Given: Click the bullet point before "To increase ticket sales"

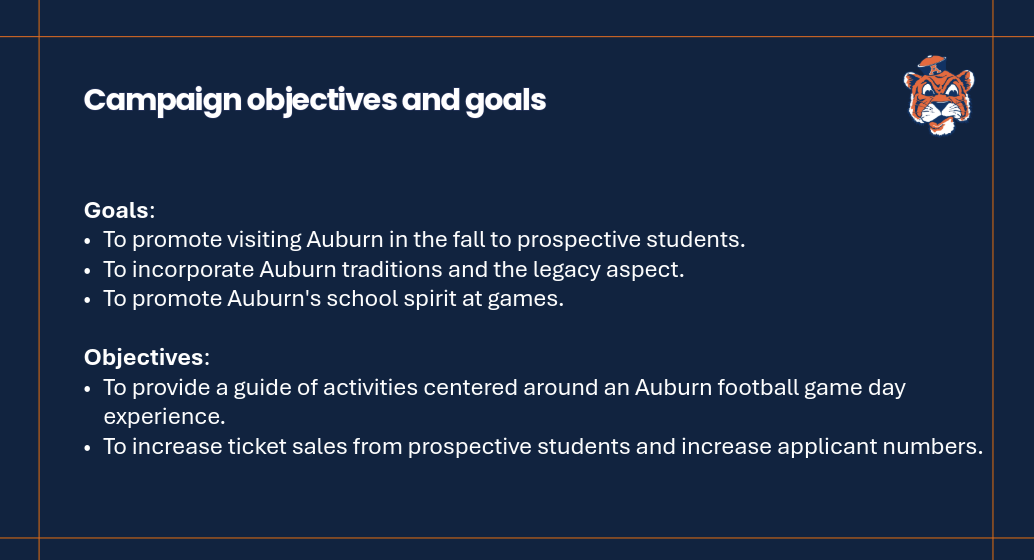Looking at the screenshot, I should point(89,447).
